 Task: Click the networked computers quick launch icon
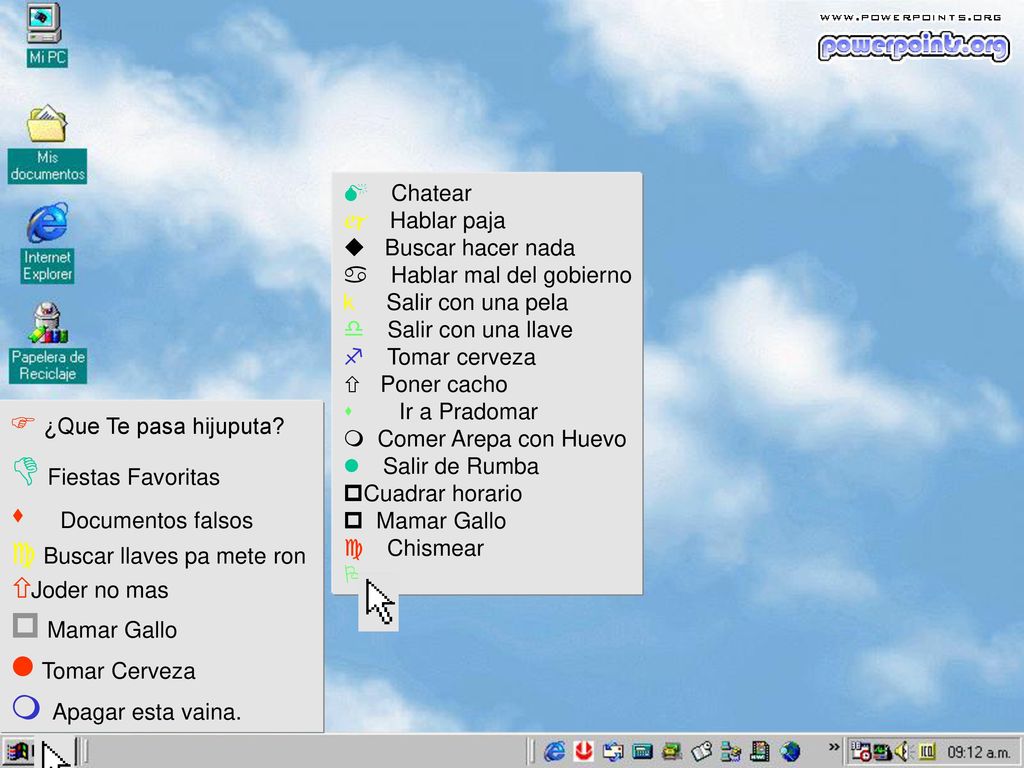(x=731, y=752)
